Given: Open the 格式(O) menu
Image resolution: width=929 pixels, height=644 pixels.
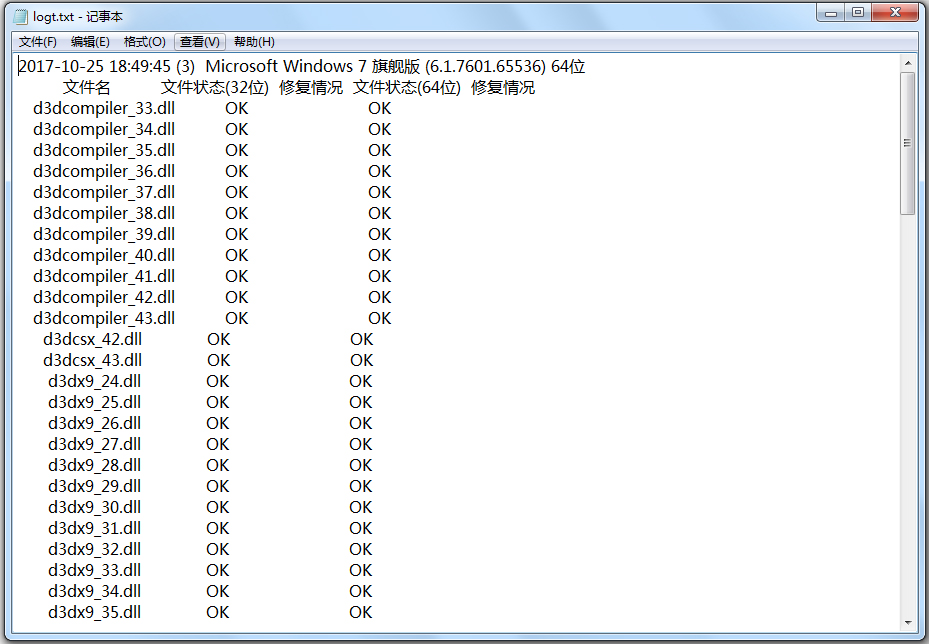Looking at the screenshot, I should point(144,41).
